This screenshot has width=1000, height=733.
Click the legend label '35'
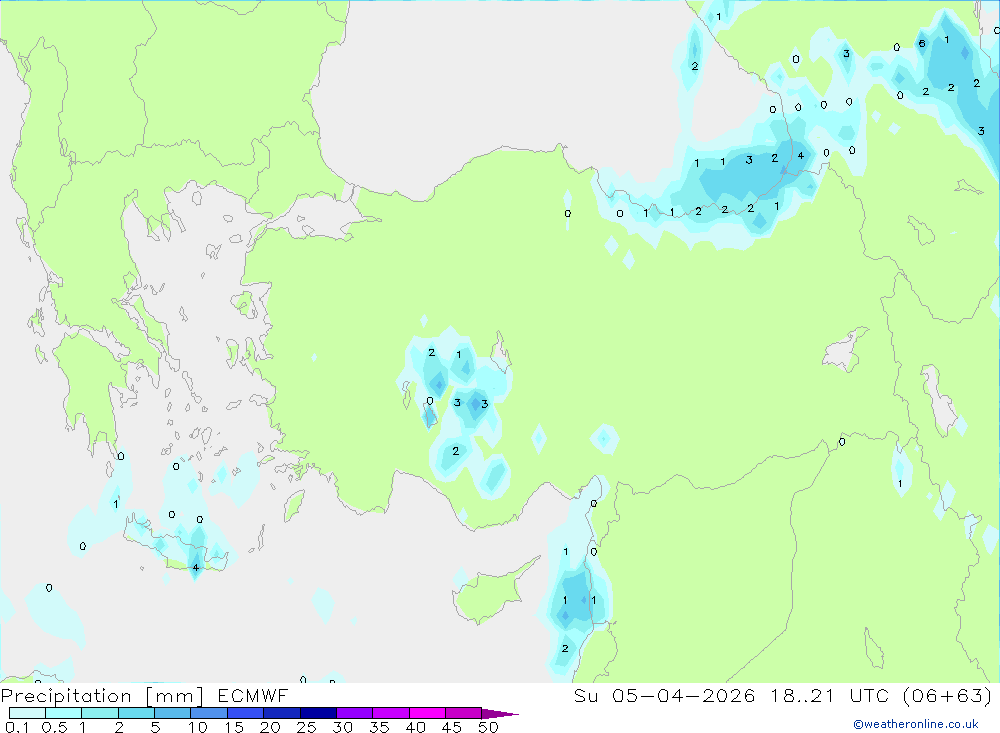379,727
